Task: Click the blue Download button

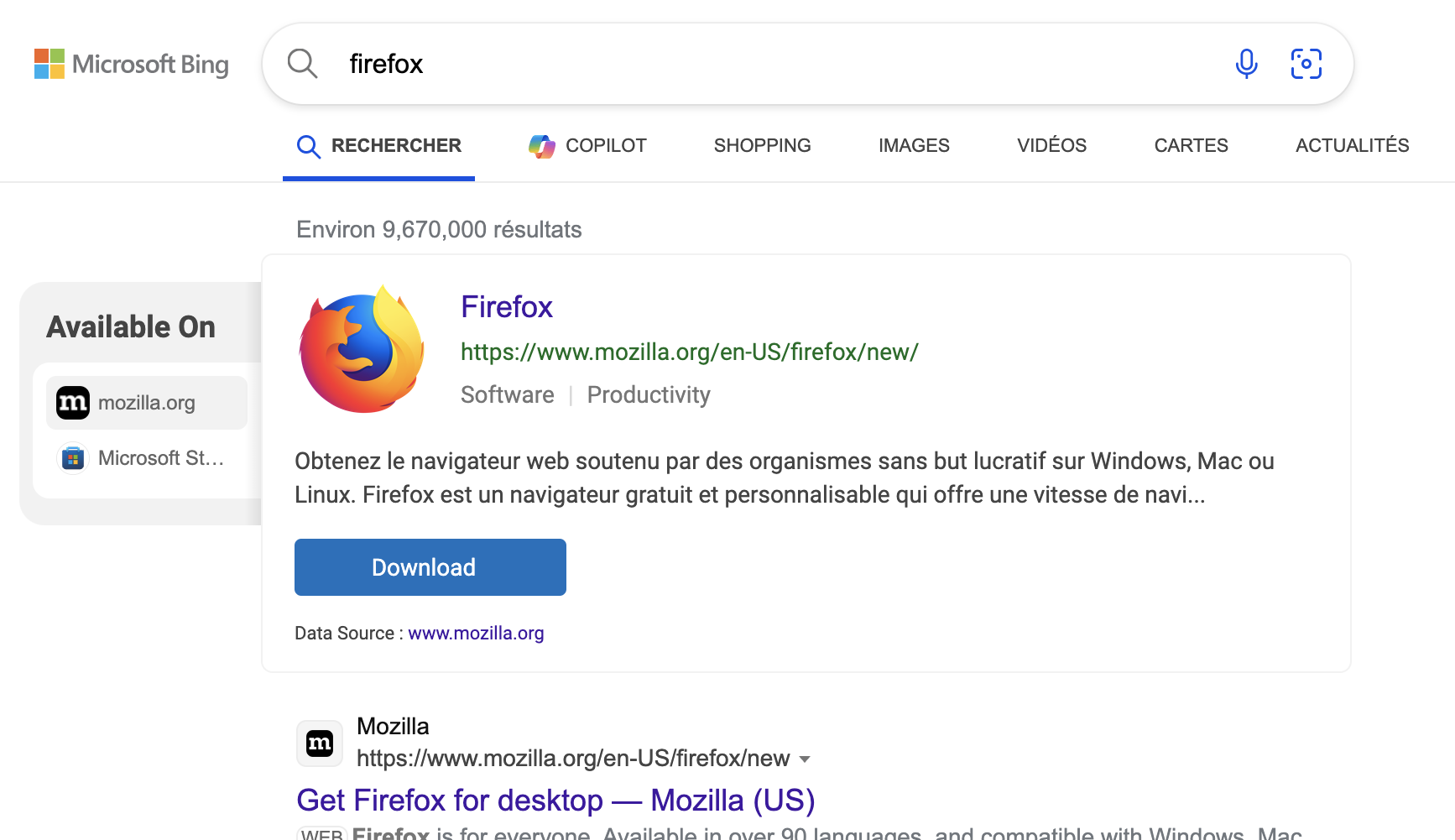Action: pos(430,567)
